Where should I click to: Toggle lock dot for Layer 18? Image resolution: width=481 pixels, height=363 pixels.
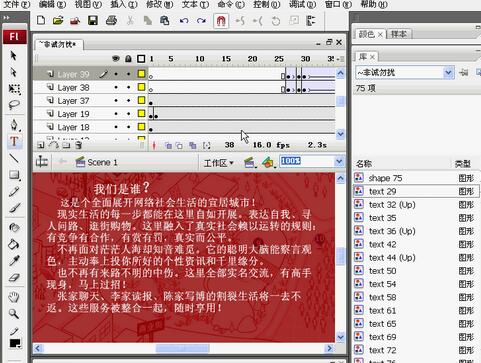pyautogui.click(x=128, y=127)
